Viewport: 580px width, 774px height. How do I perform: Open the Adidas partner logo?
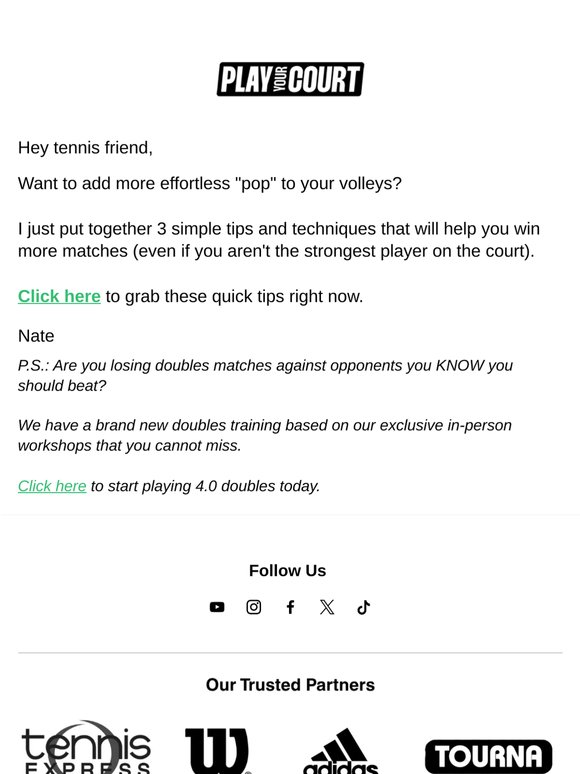tap(341, 751)
